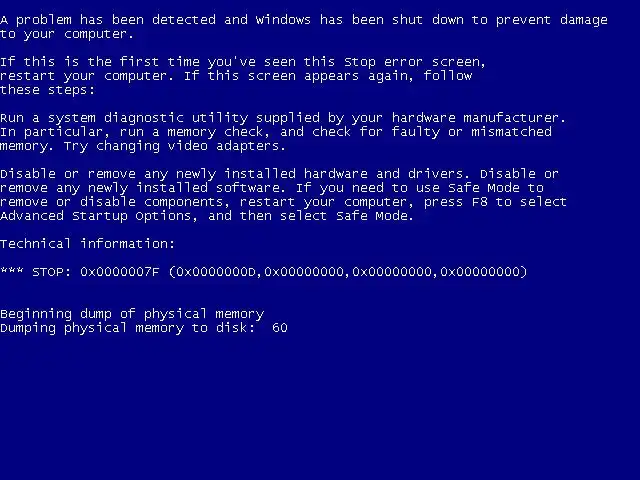Click the 'Beginning dump of physical memory' line
This screenshot has width=640, height=480.
(x=132, y=314)
